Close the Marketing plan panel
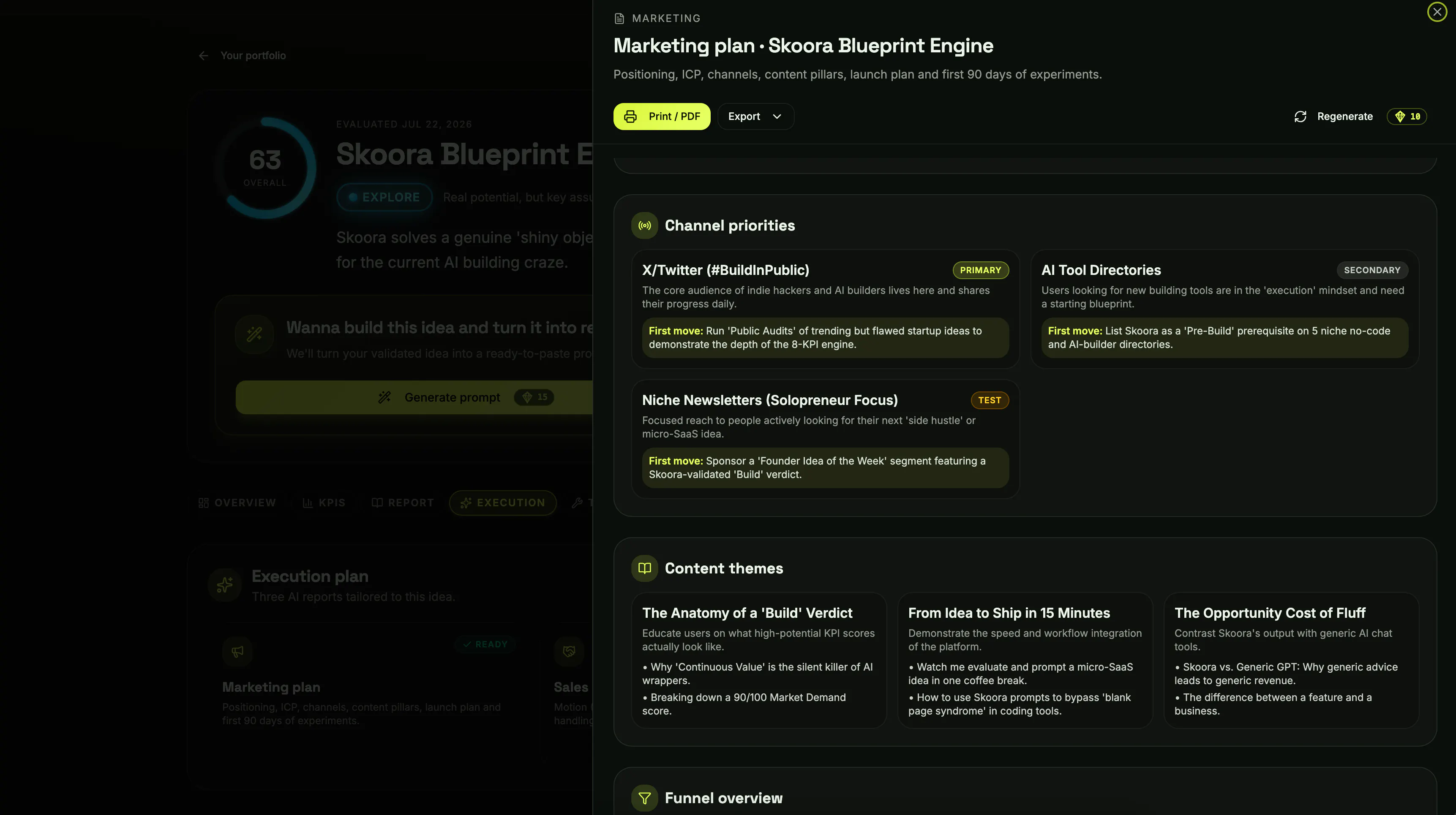Image resolution: width=1456 pixels, height=815 pixels. [1437, 12]
